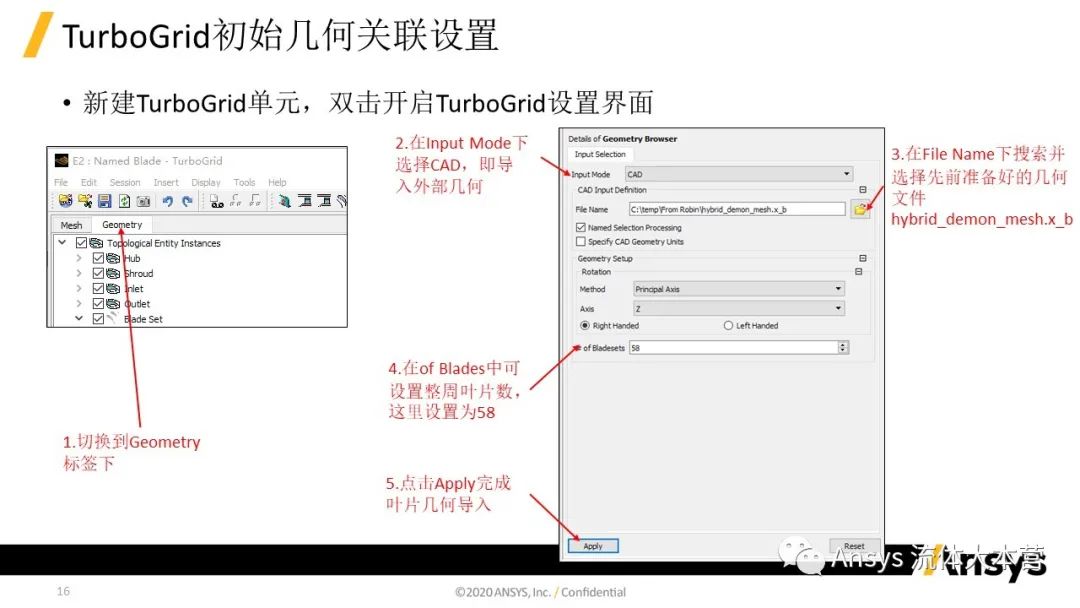Click the # of Bladesets value field
The width and height of the screenshot is (1080, 608).
tap(733, 348)
